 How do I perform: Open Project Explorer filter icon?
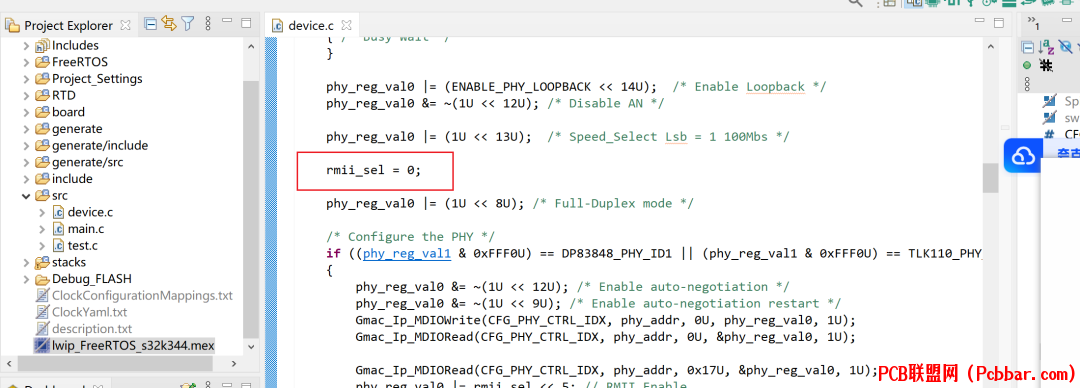(x=188, y=25)
